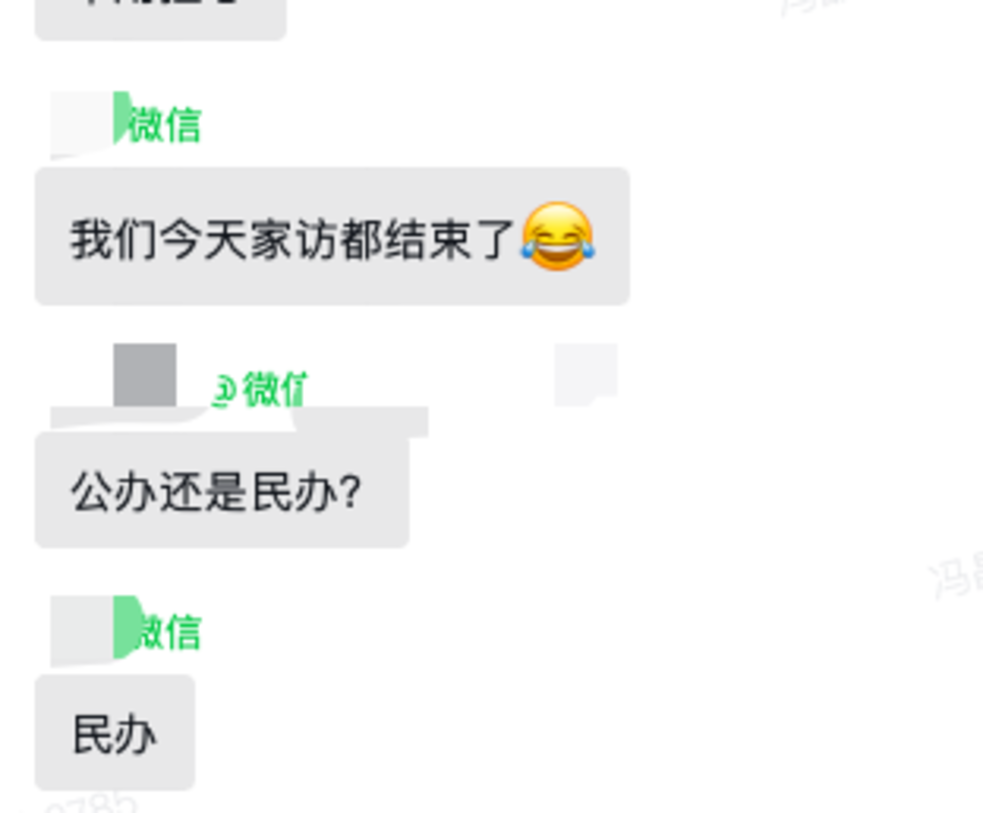This screenshot has width=983, height=813.
Task: Click the dark gray redacted avatar square
Action: (145, 375)
